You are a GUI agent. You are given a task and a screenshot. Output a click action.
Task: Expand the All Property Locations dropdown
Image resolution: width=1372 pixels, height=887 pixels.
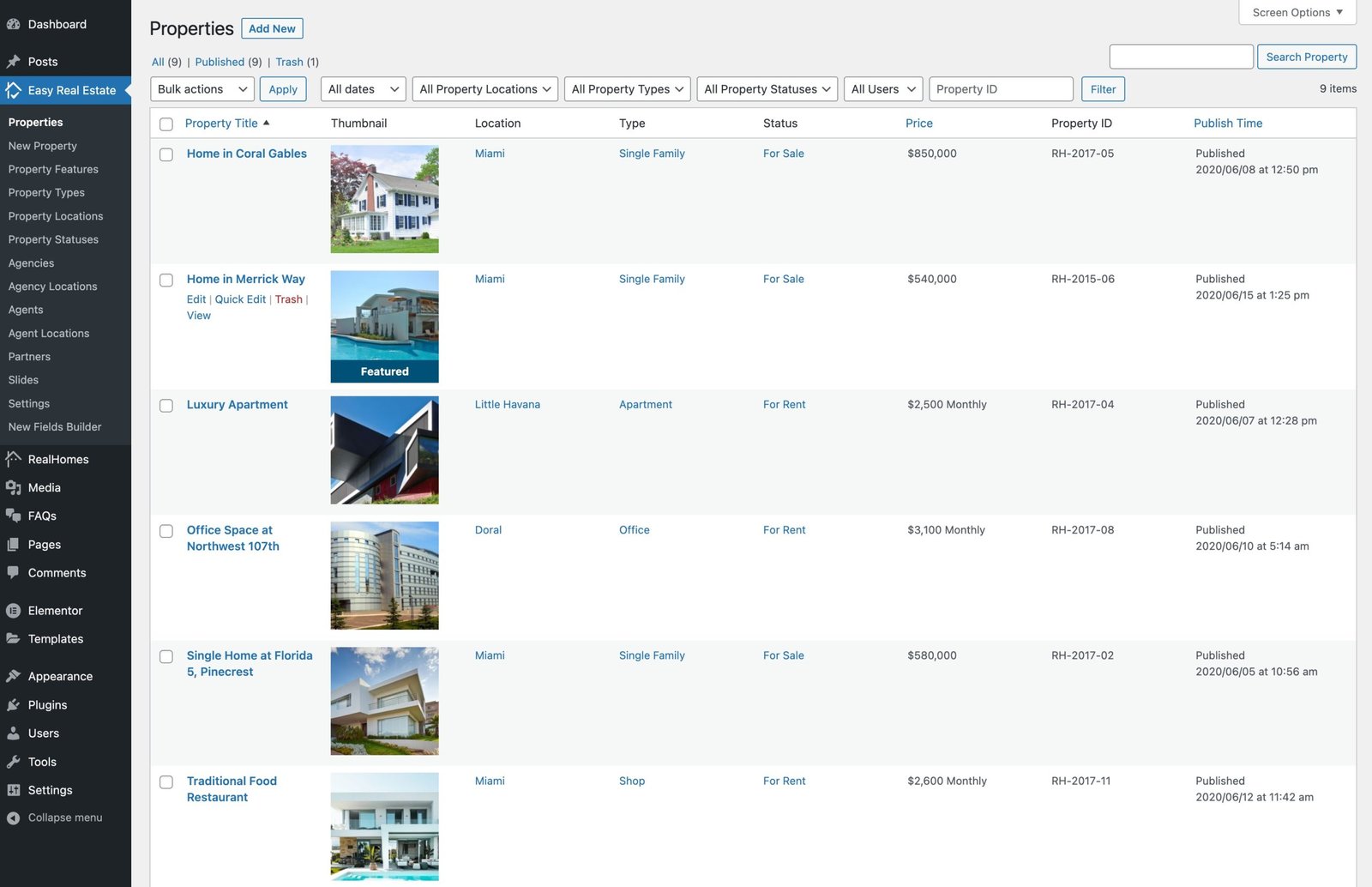pos(484,89)
